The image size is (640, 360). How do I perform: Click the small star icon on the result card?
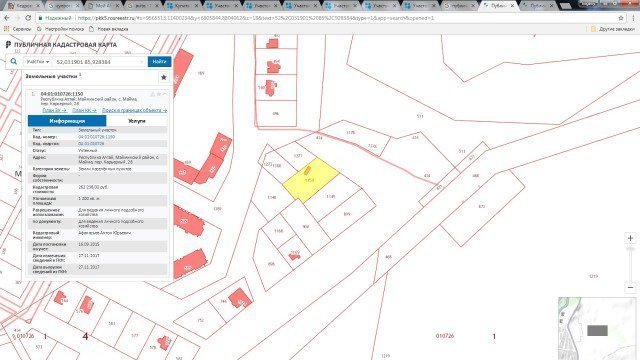coord(159,94)
